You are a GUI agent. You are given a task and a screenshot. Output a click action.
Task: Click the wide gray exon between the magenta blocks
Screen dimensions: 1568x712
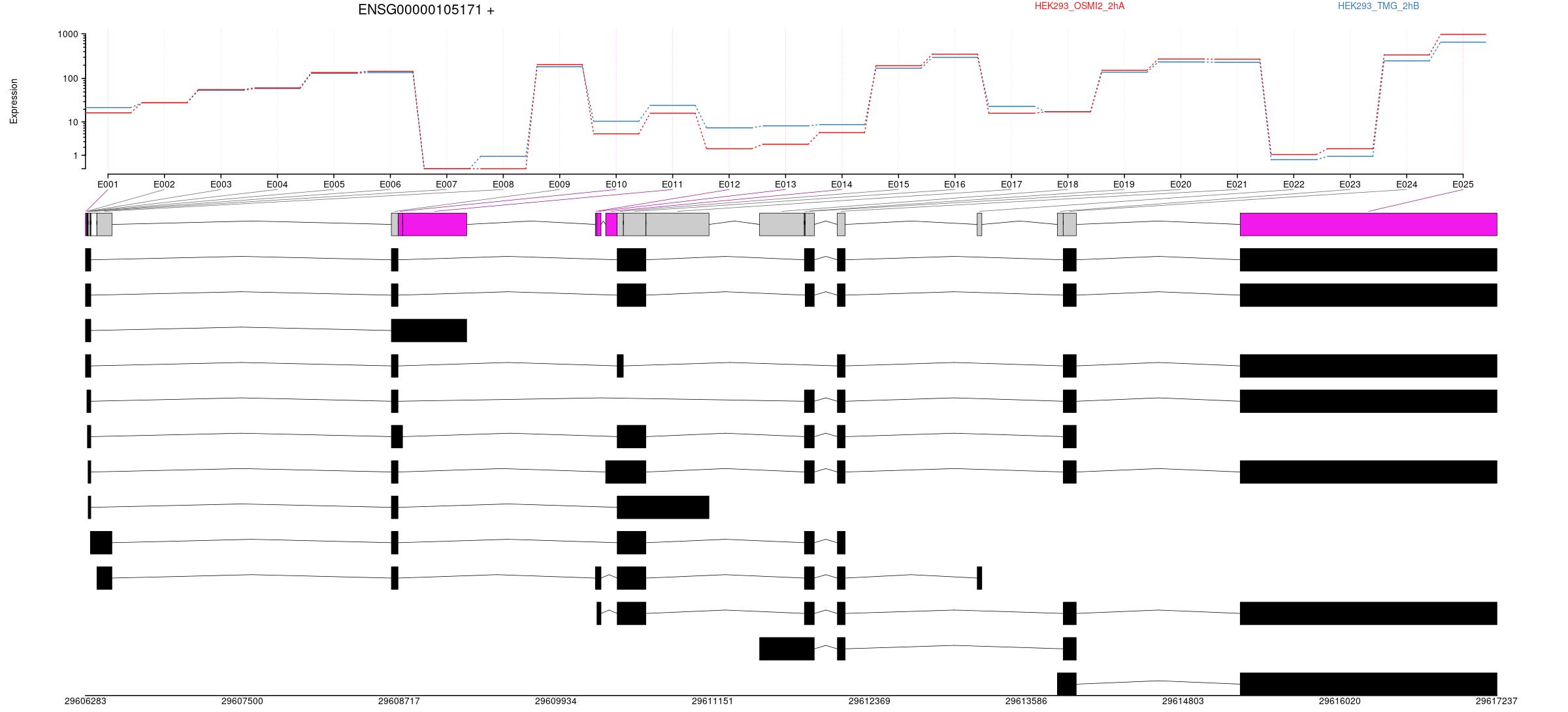coord(678,224)
